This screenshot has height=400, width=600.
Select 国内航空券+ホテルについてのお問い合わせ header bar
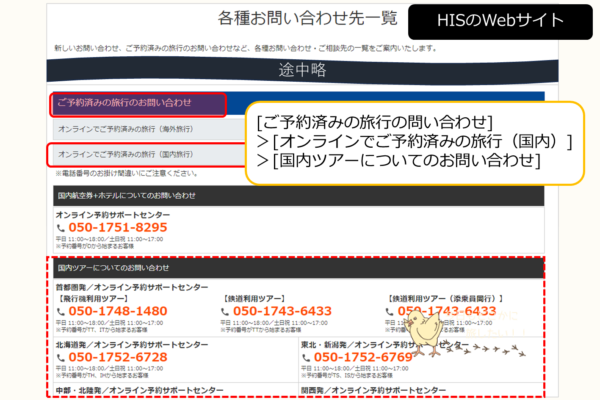pos(298,195)
